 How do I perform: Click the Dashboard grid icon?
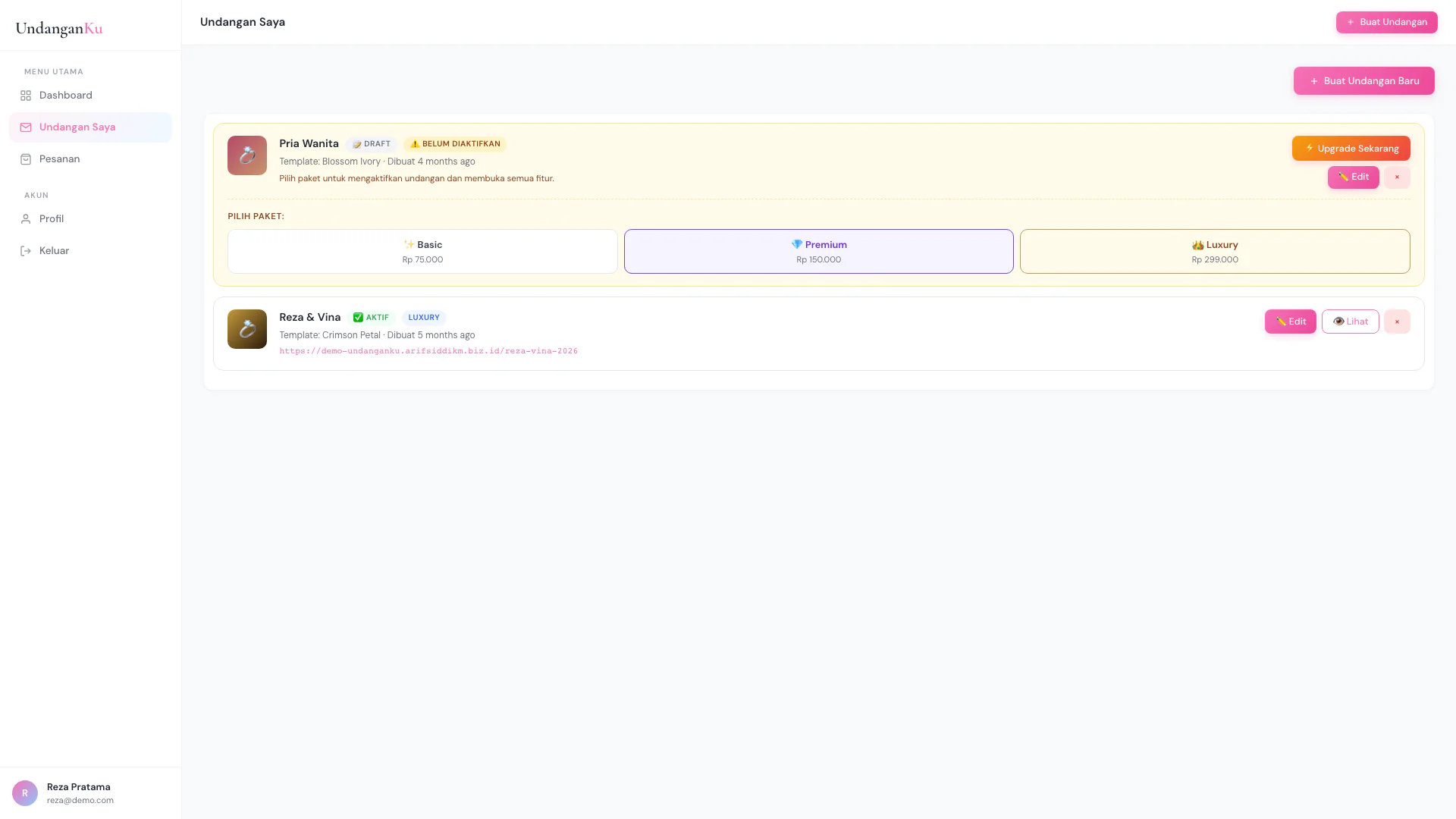26,96
